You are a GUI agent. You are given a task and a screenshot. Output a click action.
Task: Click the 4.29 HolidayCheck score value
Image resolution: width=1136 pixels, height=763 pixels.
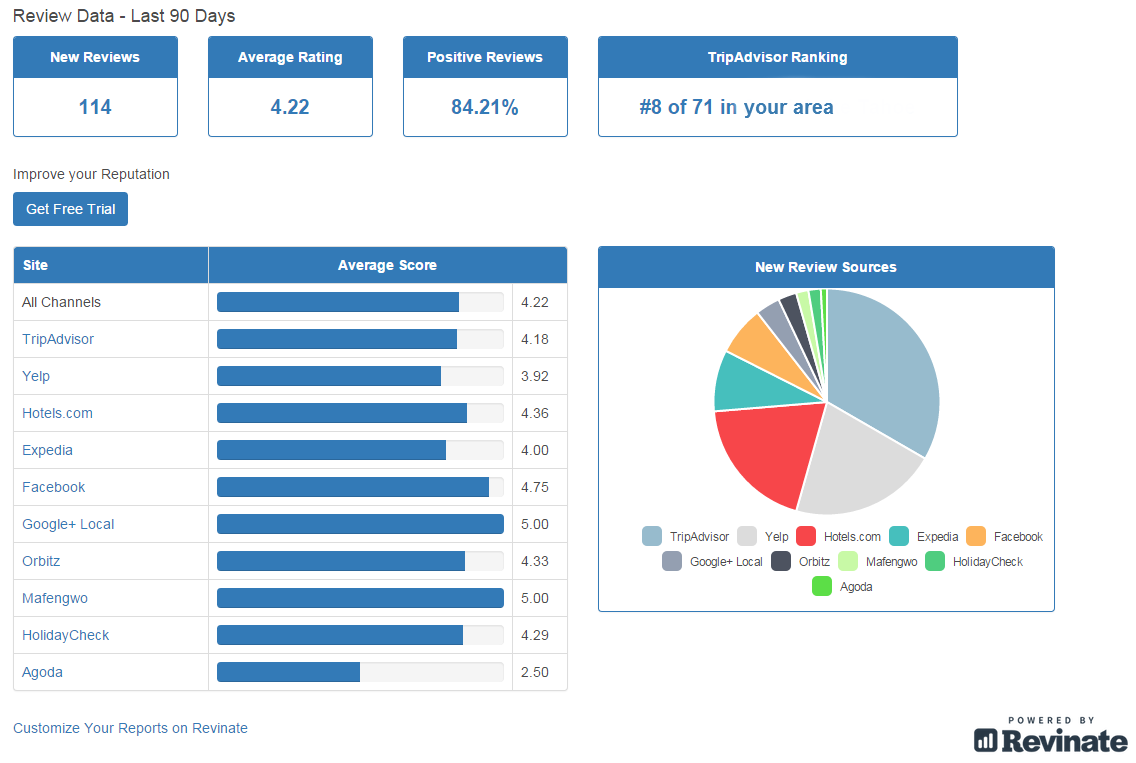(535, 635)
